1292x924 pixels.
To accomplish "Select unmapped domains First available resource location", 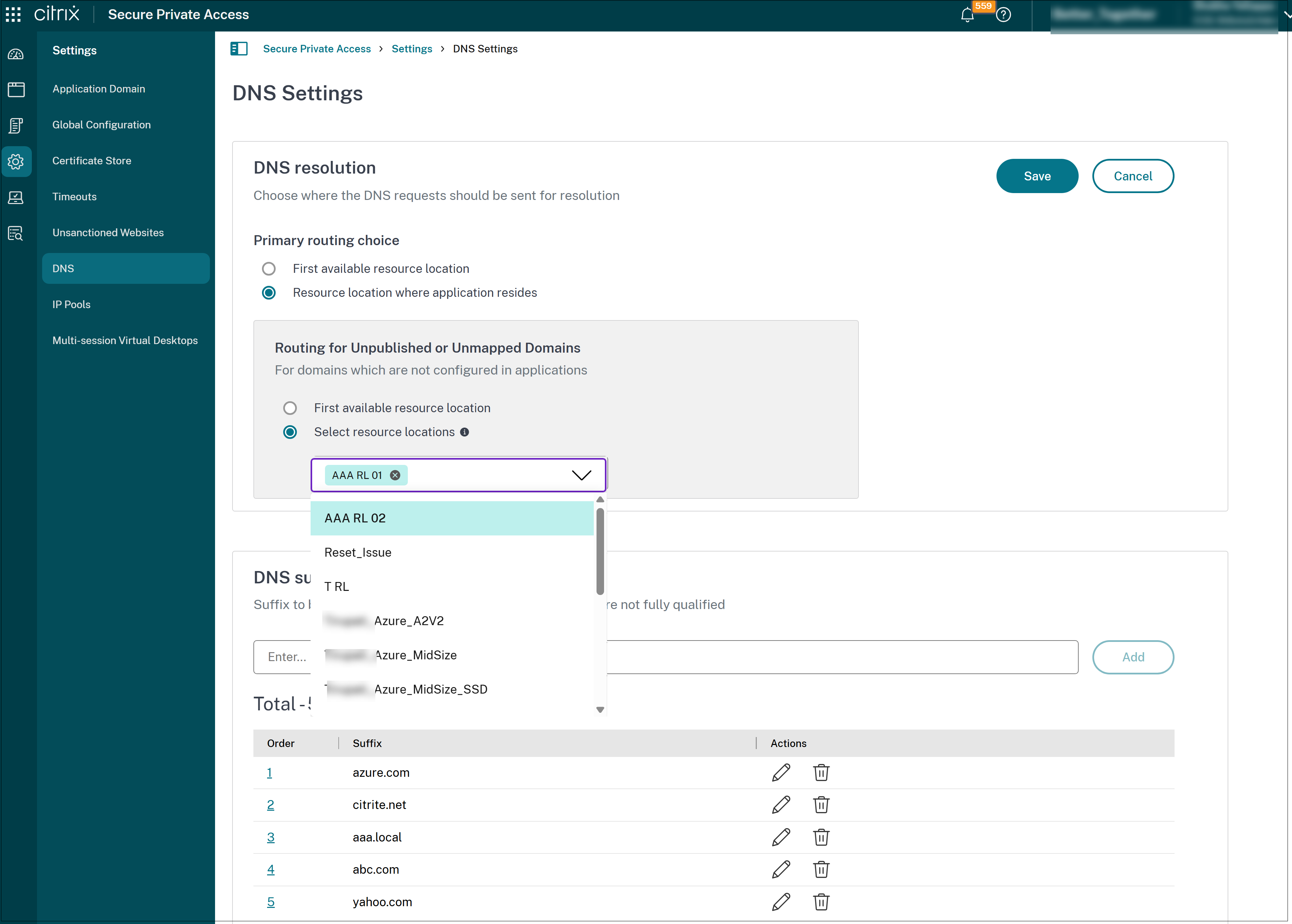I will pyautogui.click(x=290, y=408).
